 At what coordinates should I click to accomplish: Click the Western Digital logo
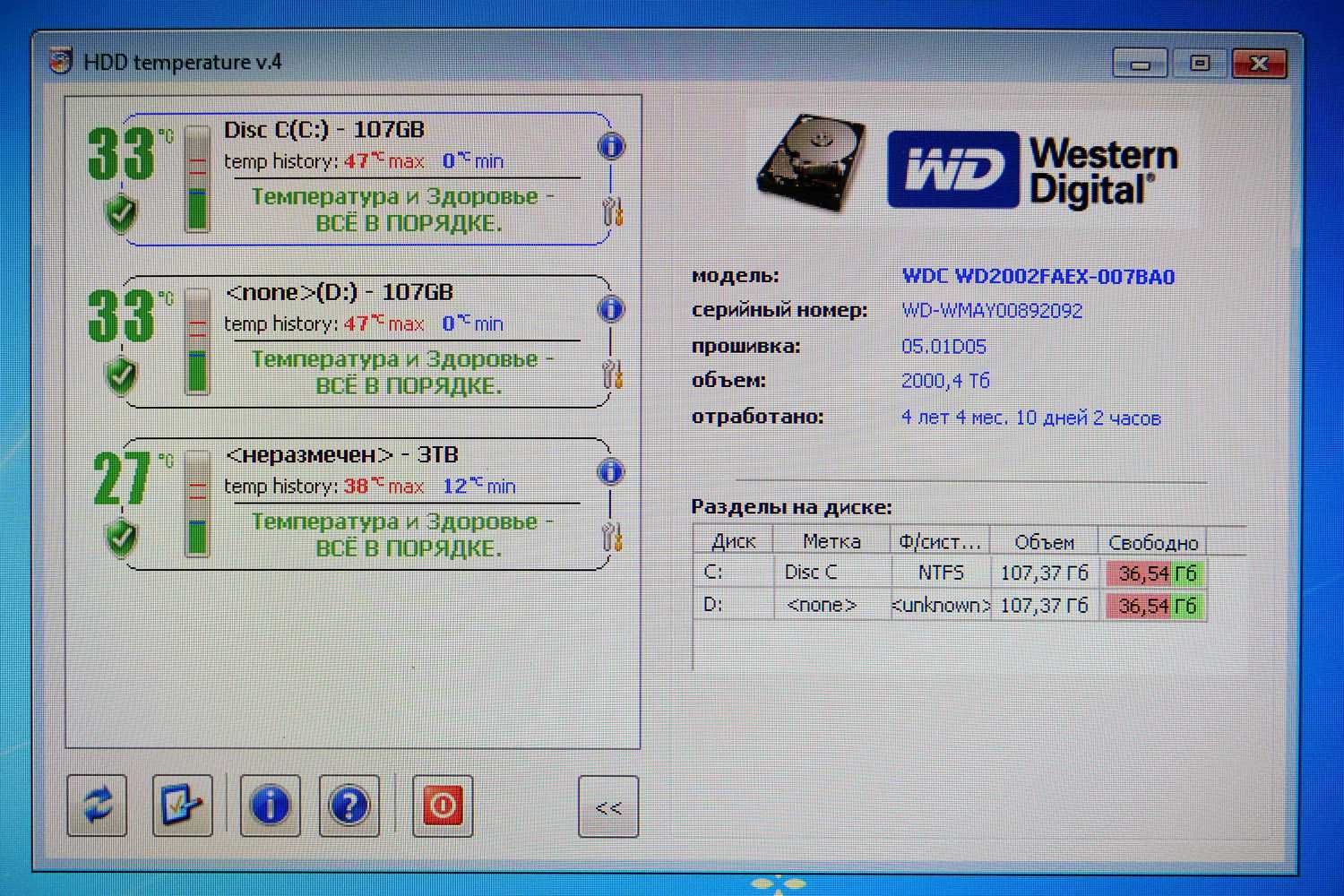pos(1032,170)
